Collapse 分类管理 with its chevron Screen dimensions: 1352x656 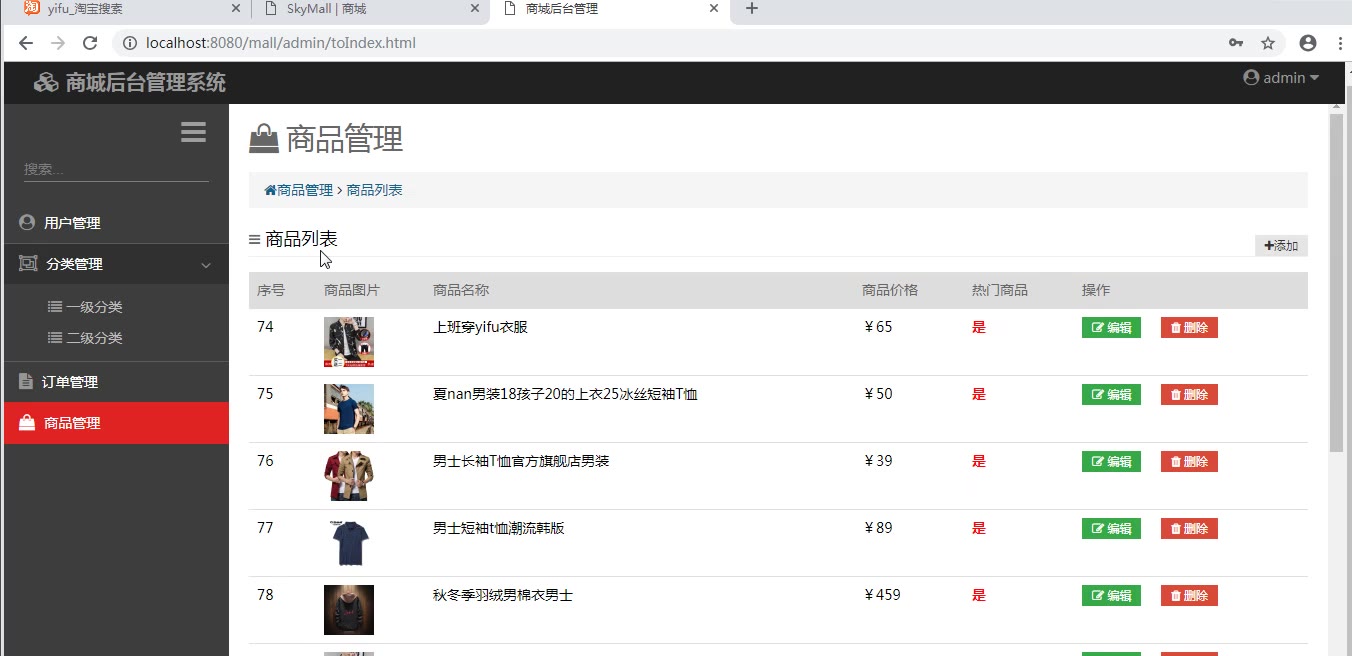click(206, 265)
